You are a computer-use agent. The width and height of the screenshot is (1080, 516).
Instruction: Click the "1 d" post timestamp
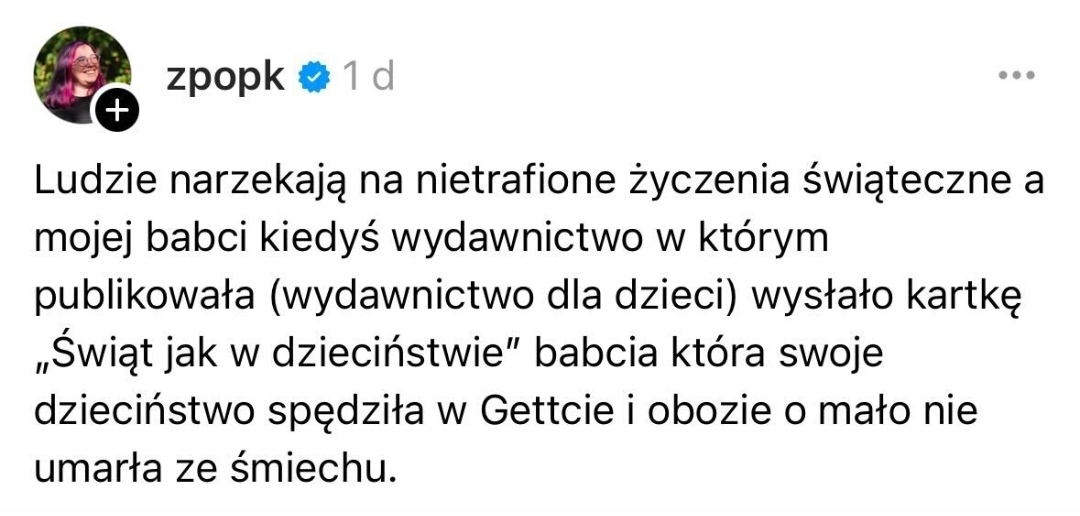coord(367,77)
